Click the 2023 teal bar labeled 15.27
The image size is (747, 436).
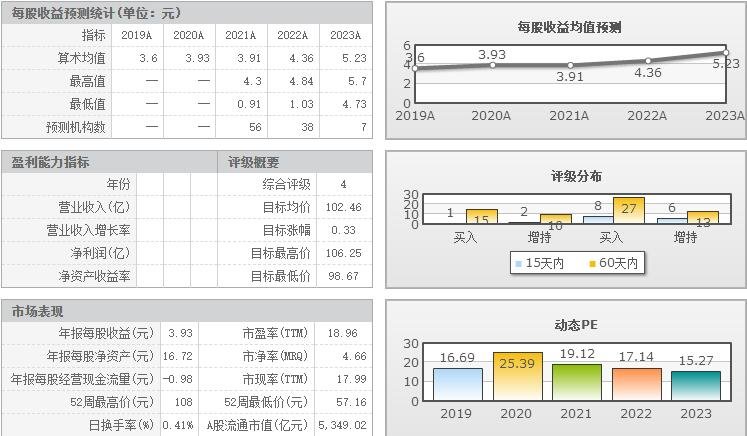click(x=696, y=386)
